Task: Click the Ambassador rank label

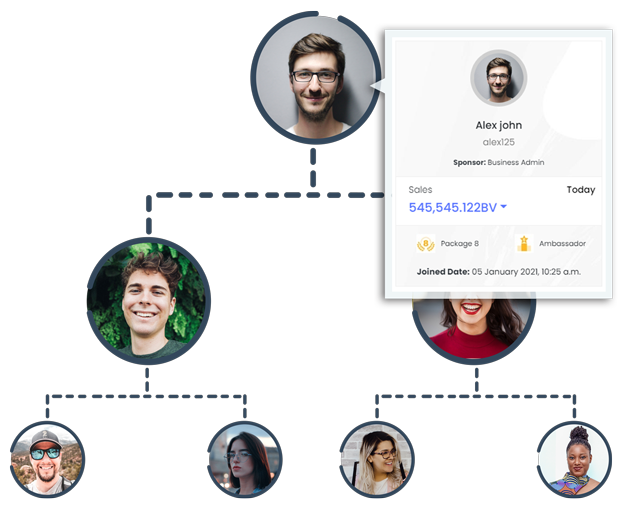Action: 562,244
